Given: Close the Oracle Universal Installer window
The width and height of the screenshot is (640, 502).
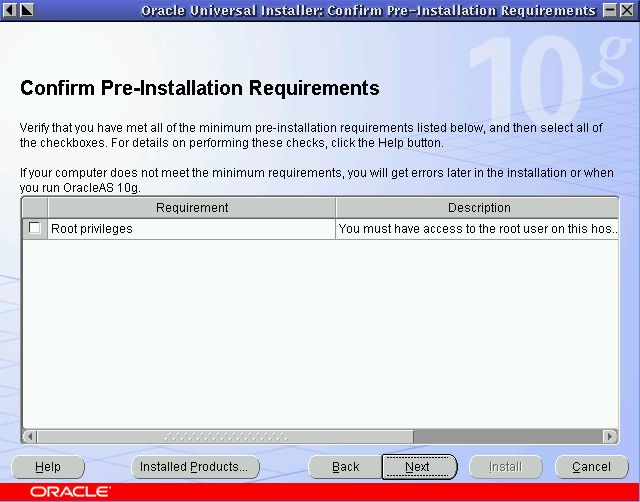Looking at the screenshot, I should coord(627,10).
